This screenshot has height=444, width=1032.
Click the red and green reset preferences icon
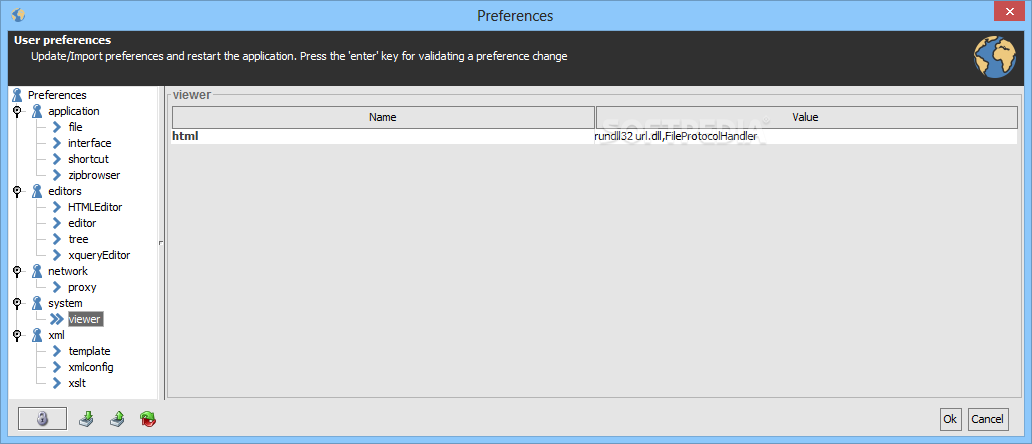pyautogui.click(x=148, y=419)
